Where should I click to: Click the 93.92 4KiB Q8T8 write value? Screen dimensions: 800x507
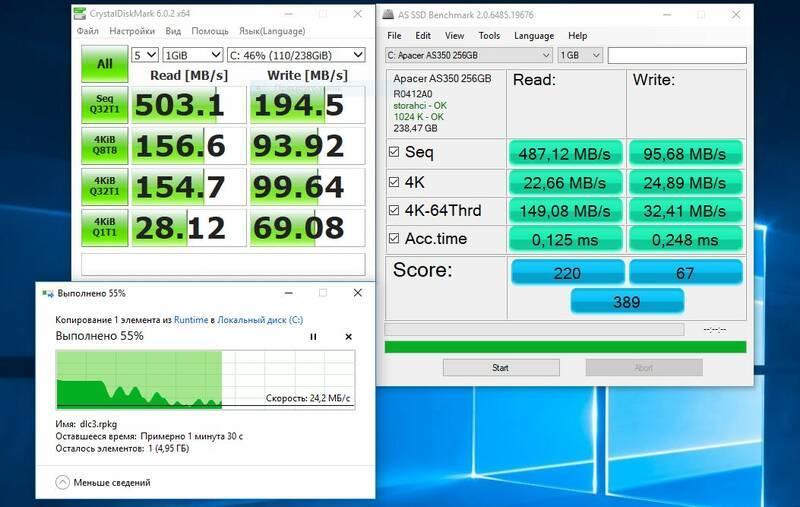[308, 146]
